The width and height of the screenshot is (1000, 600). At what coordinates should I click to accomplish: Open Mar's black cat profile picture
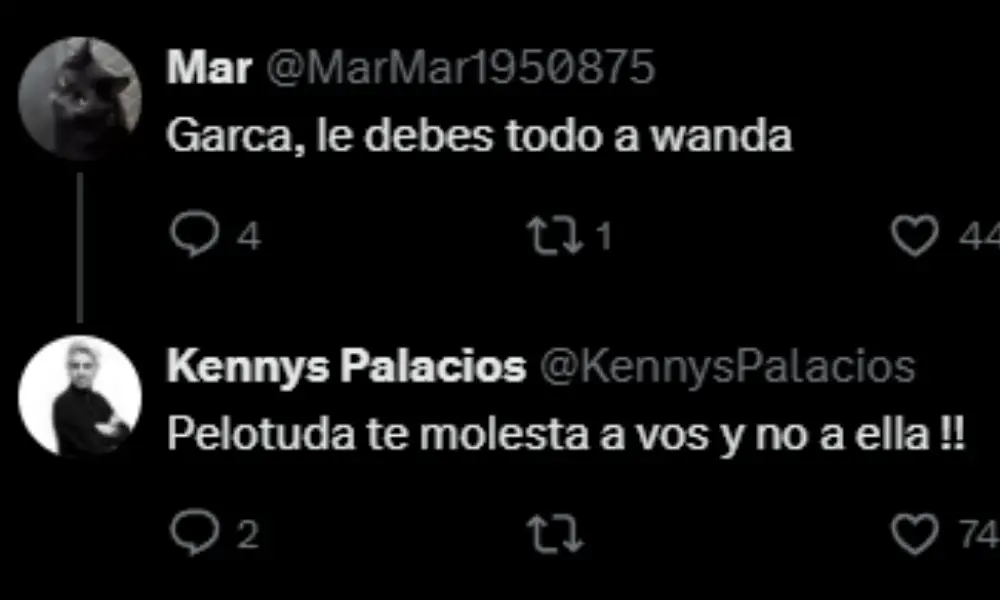tap(80, 98)
